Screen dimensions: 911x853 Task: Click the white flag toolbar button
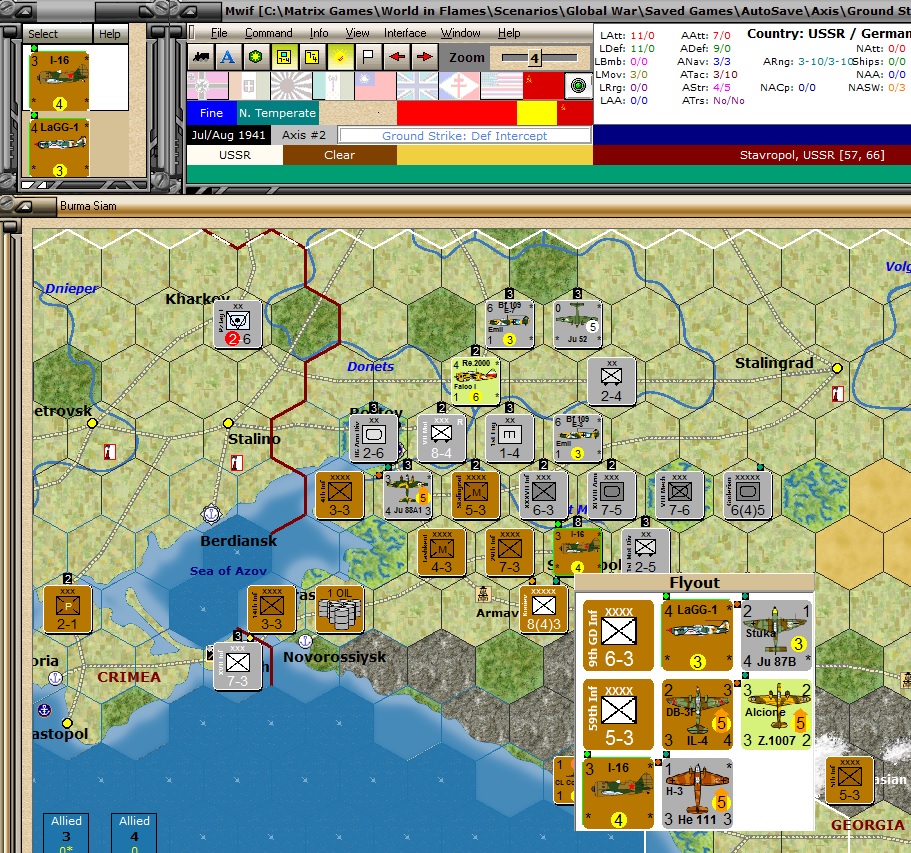point(368,57)
